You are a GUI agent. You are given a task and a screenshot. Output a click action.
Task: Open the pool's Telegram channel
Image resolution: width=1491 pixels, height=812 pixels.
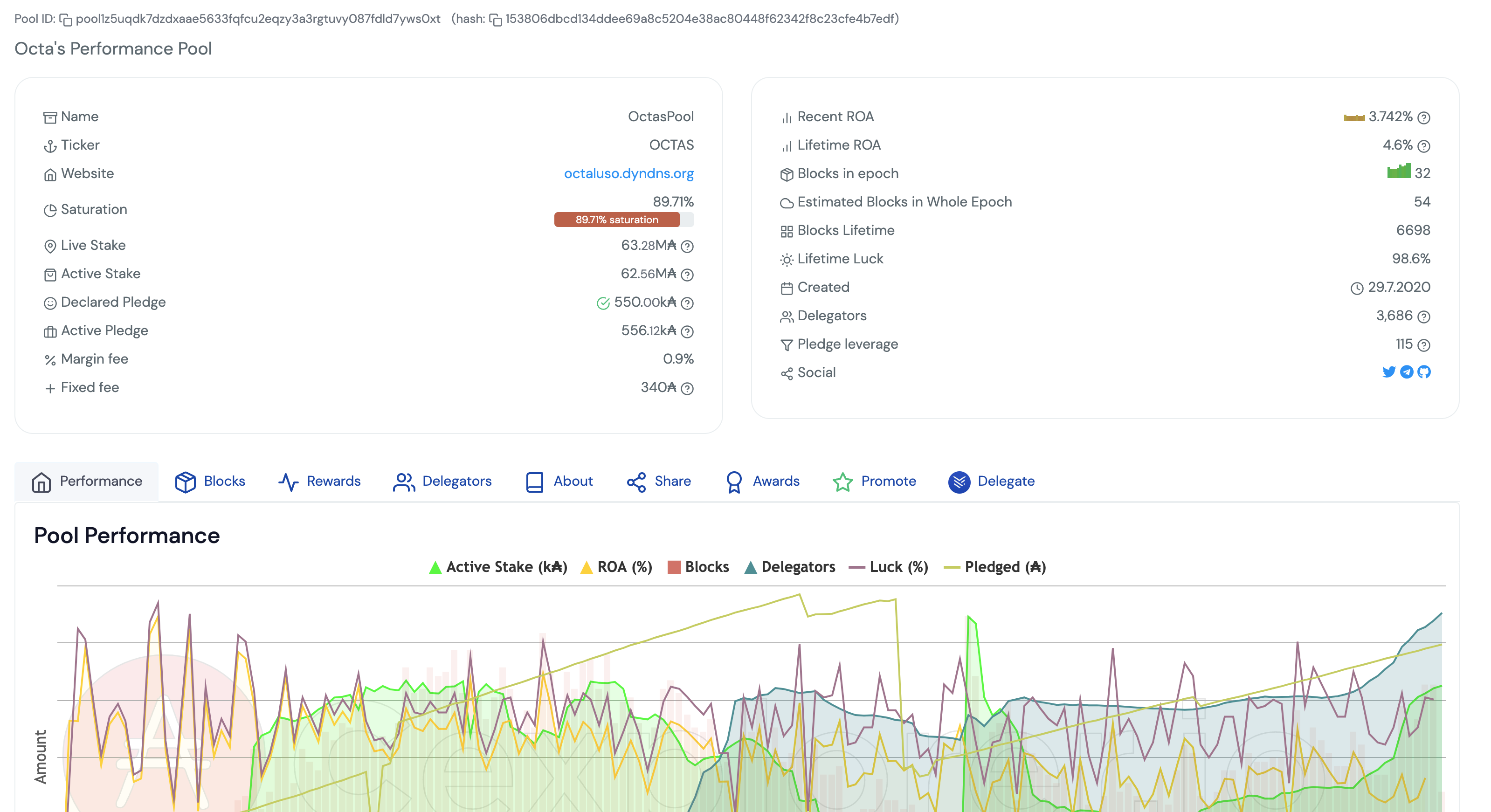click(1407, 372)
